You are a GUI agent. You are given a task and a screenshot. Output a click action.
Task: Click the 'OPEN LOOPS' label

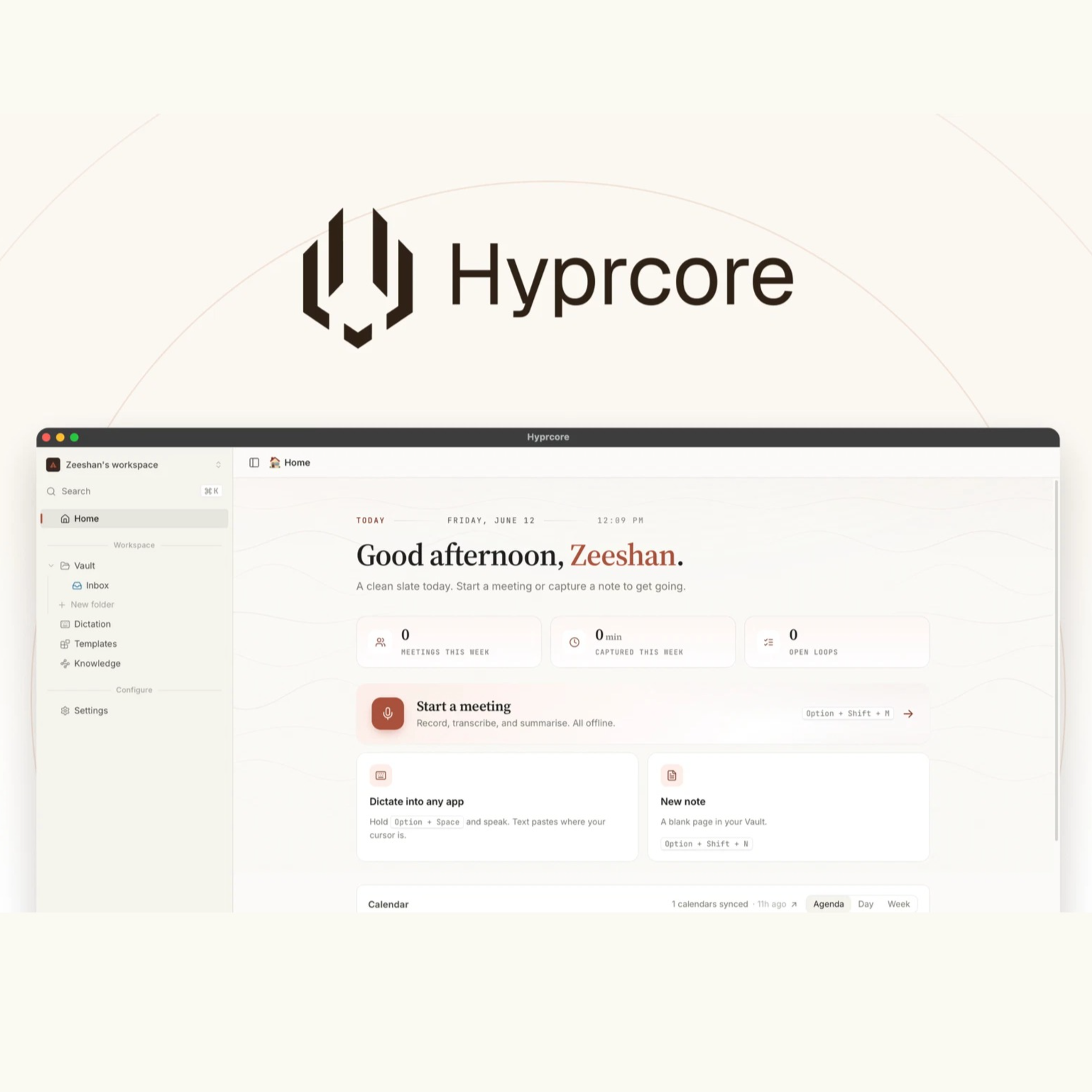(814, 653)
